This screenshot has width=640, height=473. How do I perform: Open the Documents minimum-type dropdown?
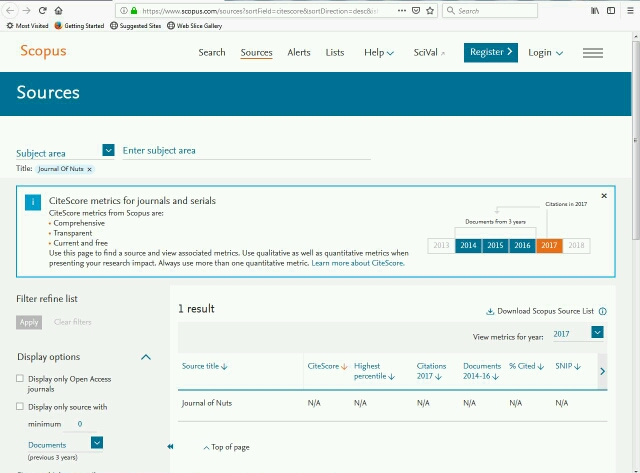97,443
